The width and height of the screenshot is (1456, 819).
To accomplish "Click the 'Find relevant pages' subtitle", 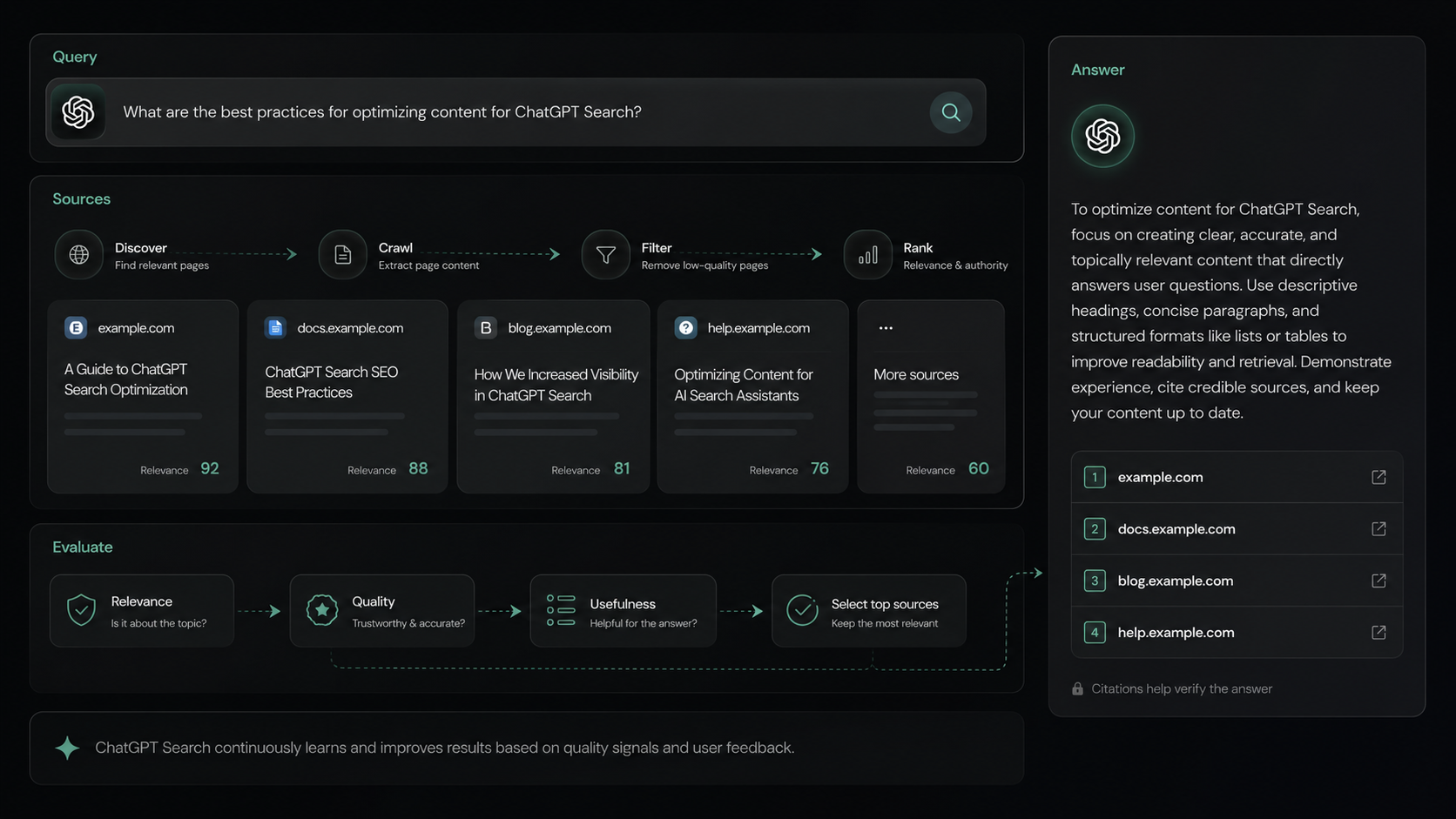I will 162,265.
